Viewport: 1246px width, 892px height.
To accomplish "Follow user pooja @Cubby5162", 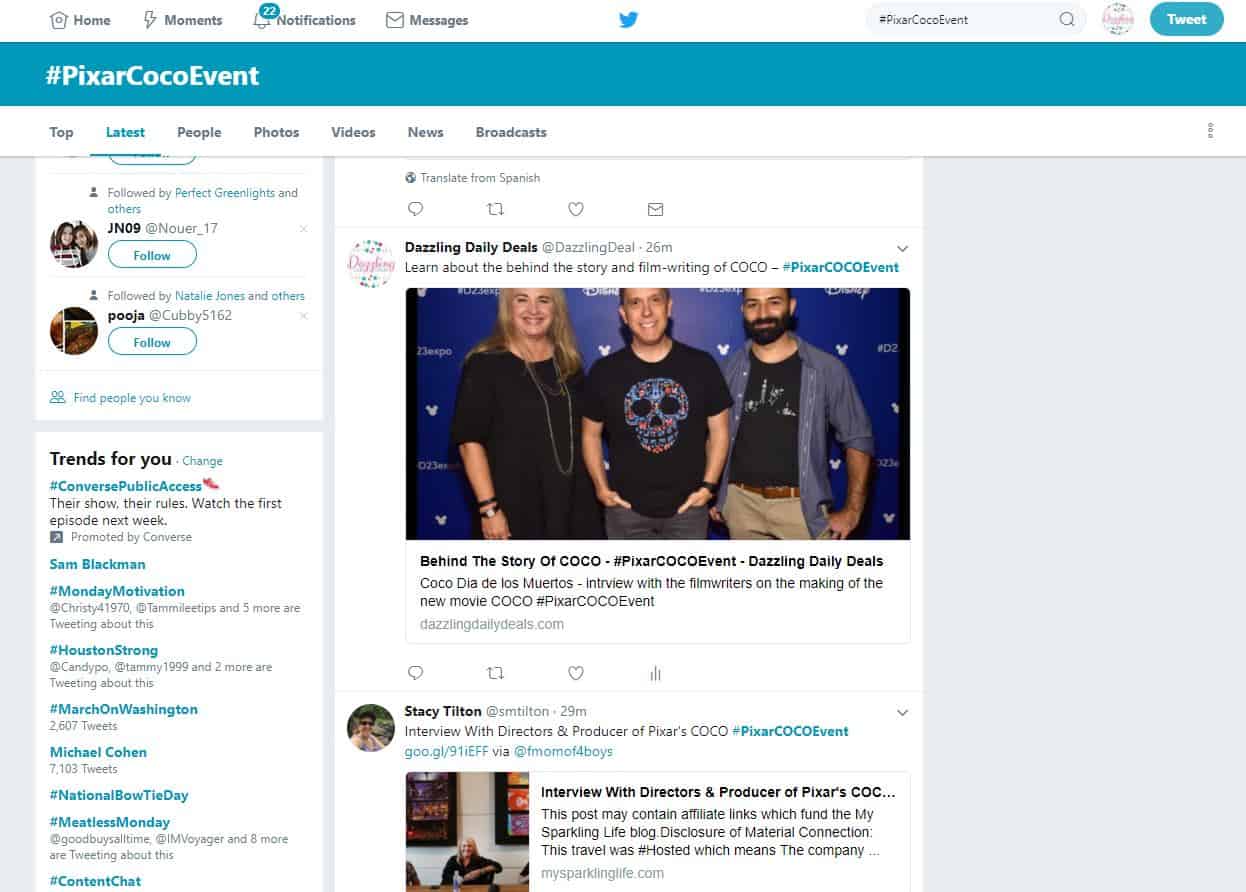I will tap(151, 341).
